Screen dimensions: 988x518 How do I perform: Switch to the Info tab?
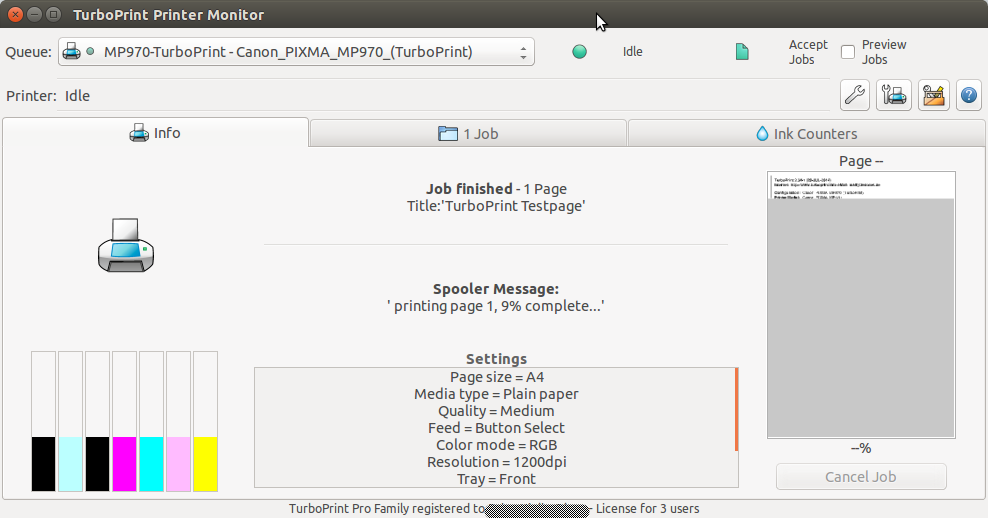pos(155,133)
